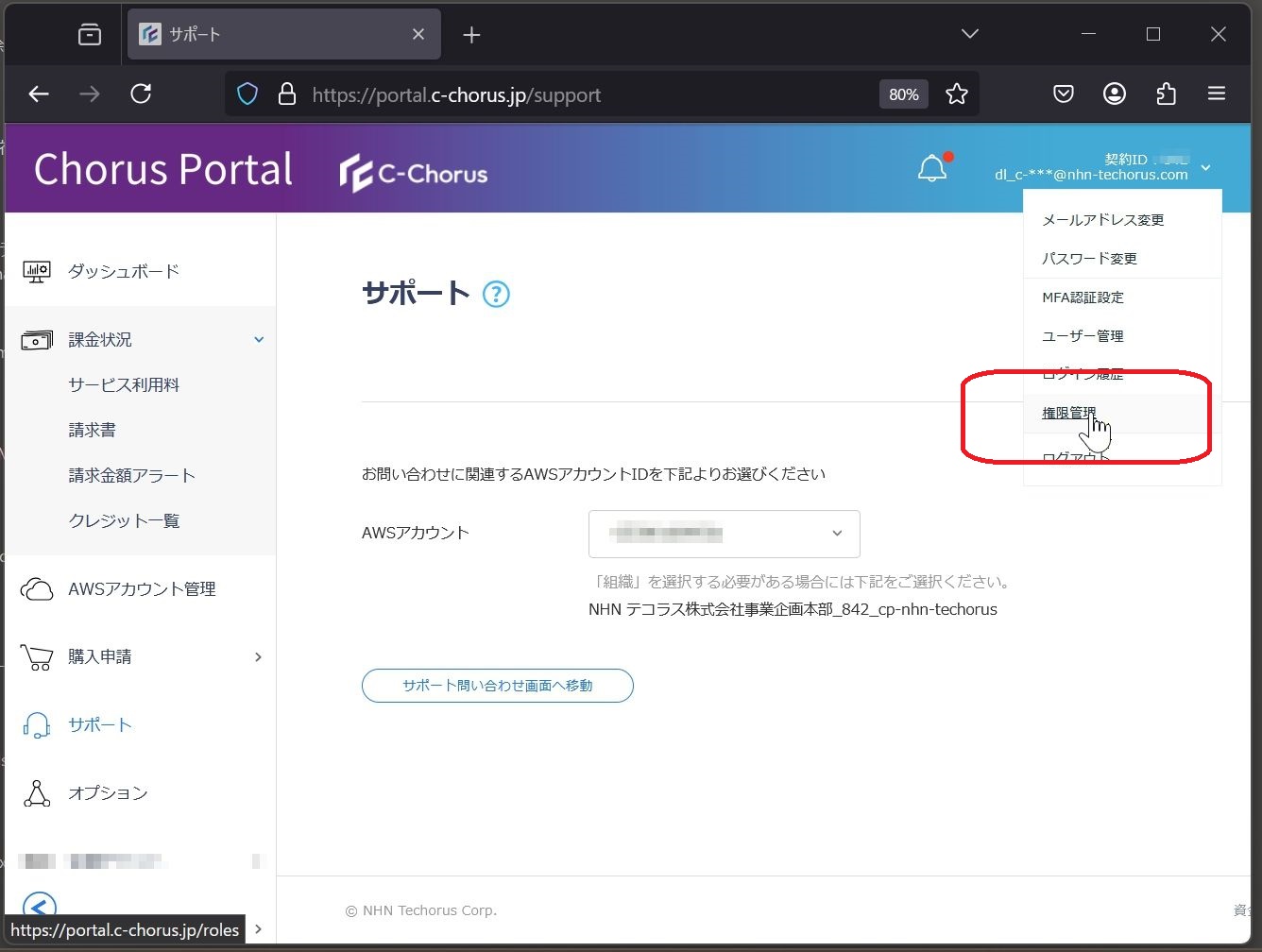Click the サポート sidebar label

(x=100, y=725)
